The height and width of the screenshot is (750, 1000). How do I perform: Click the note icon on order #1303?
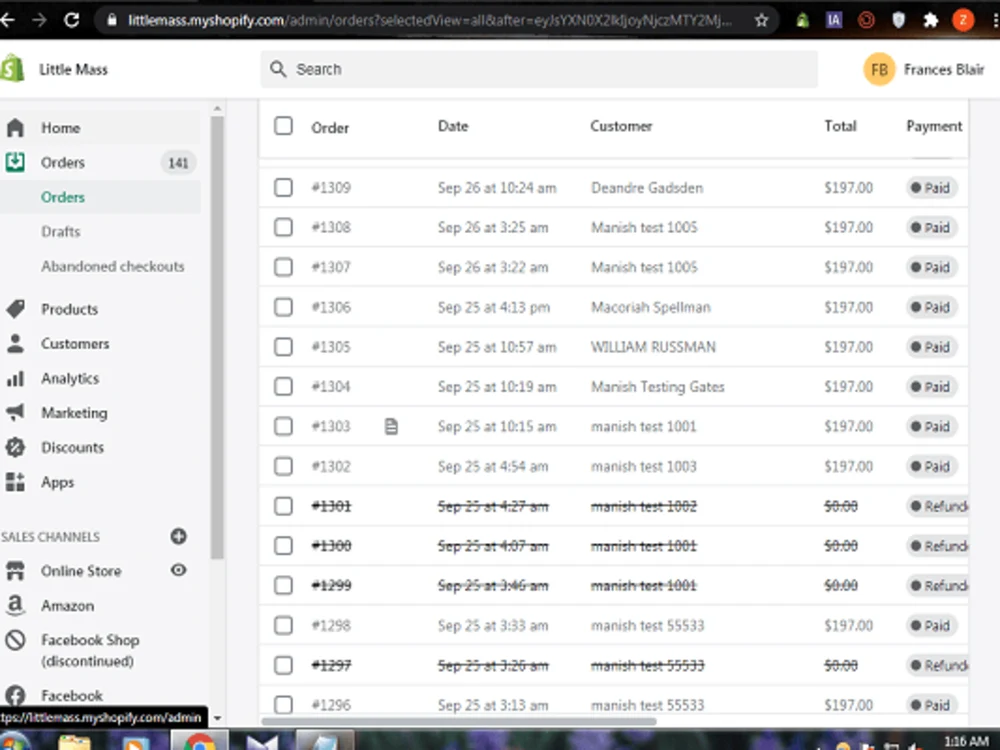coord(392,426)
